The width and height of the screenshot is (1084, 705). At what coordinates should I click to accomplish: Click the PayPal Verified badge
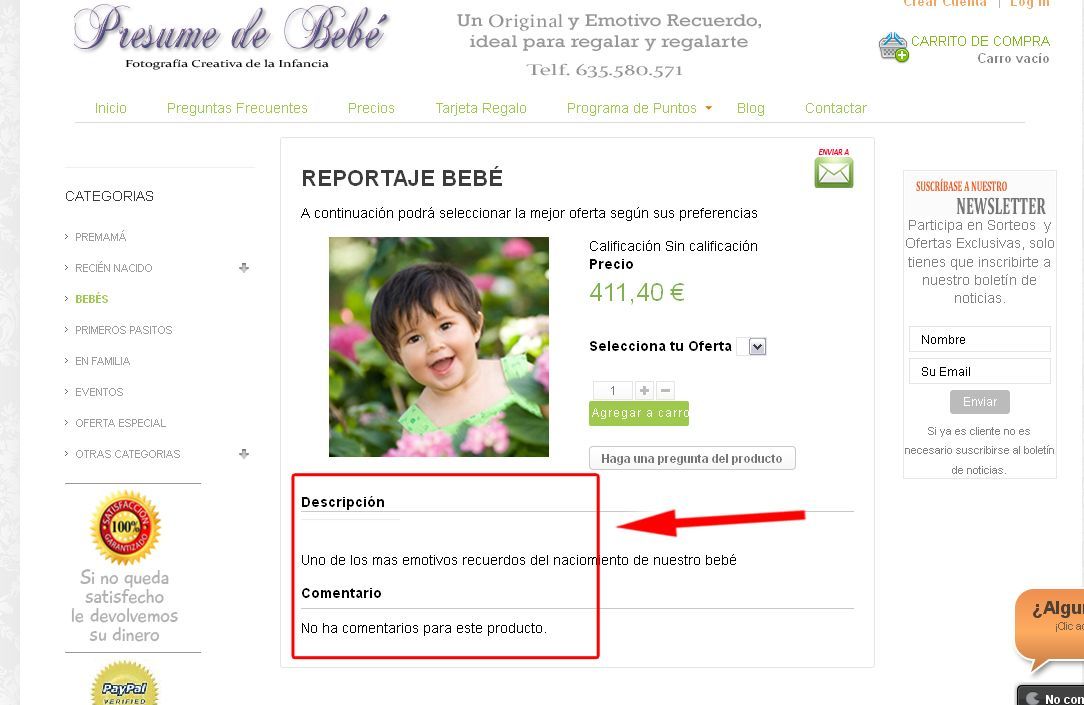(x=125, y=683)
